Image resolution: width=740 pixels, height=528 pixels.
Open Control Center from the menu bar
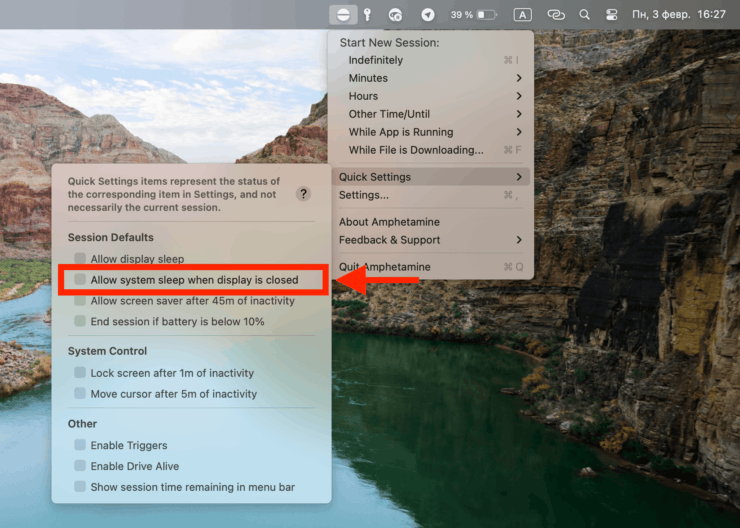pyautogui.click(x=612, y=15)
